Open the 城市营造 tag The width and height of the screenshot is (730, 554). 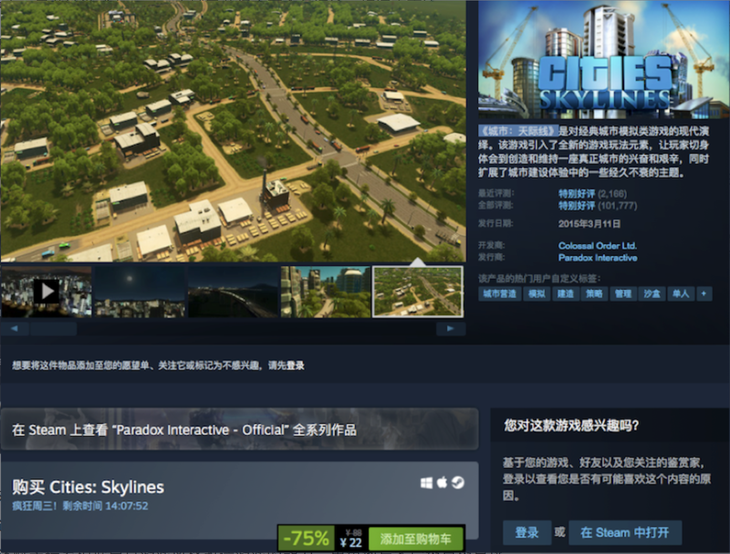(x=500, y=294)
